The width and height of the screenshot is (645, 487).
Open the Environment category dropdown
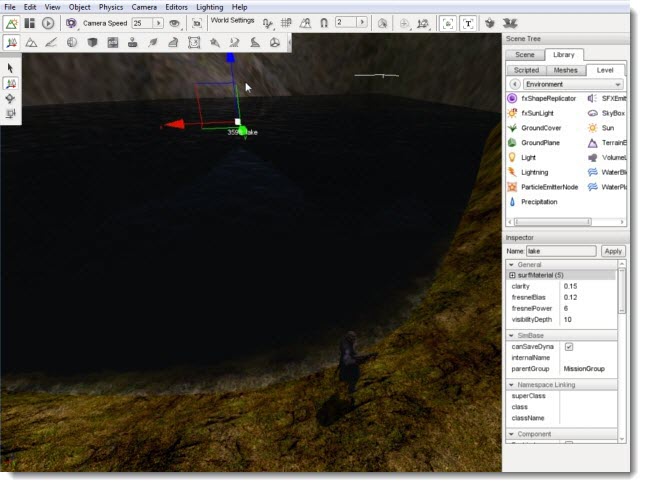pyautogui.click(x=573, y=84)
